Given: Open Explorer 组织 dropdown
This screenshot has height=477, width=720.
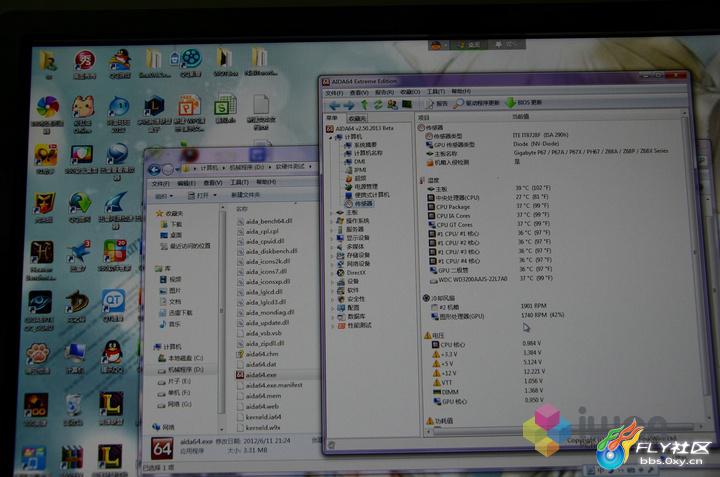Looking at the screenshot, I should pyautogui.click(x=164, y=196).
